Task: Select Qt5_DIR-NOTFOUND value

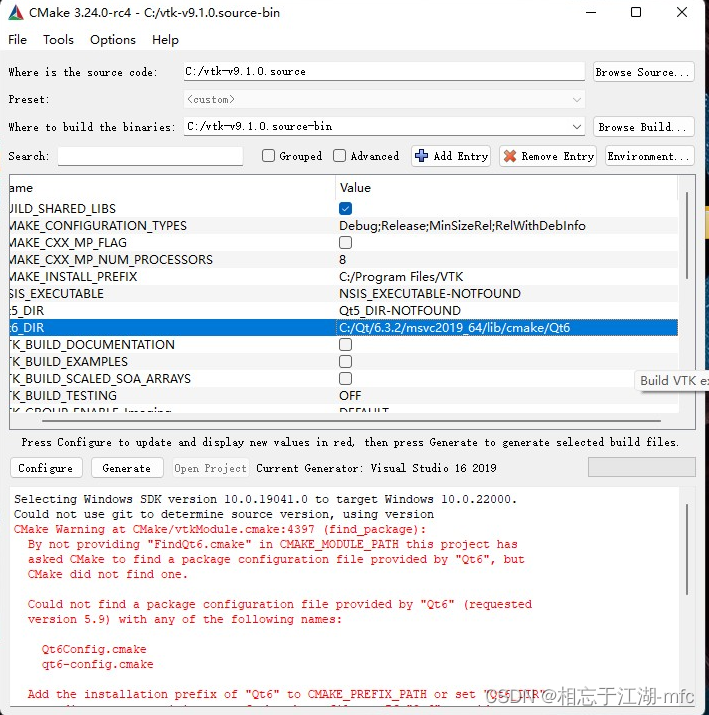Action: (x=400, y=311)
